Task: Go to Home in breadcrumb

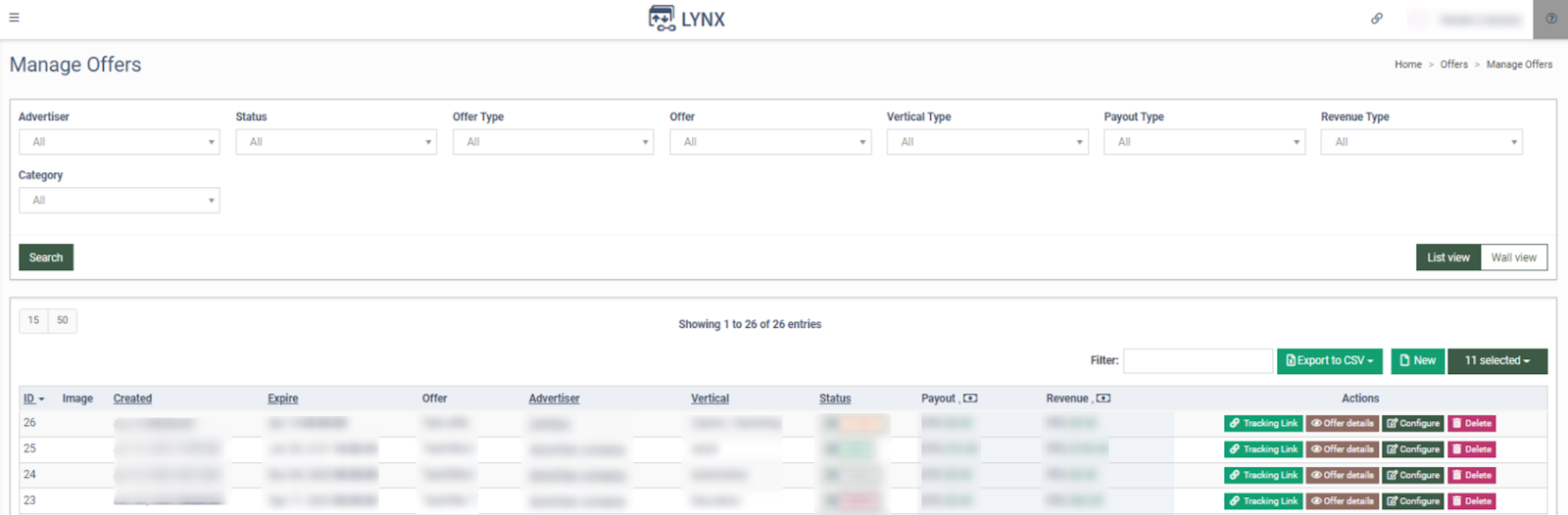Action: [x=1407, y=65]
